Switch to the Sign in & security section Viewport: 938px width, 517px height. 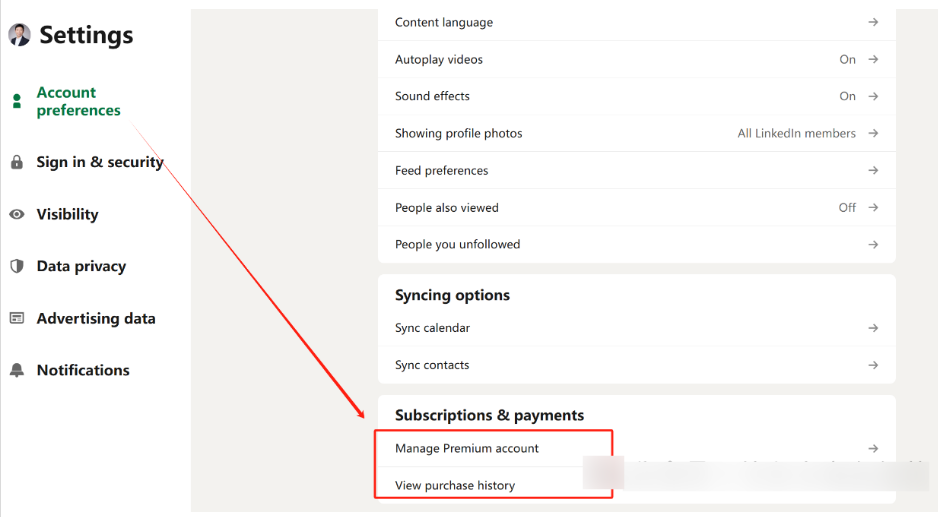click(x=99, y=162)
